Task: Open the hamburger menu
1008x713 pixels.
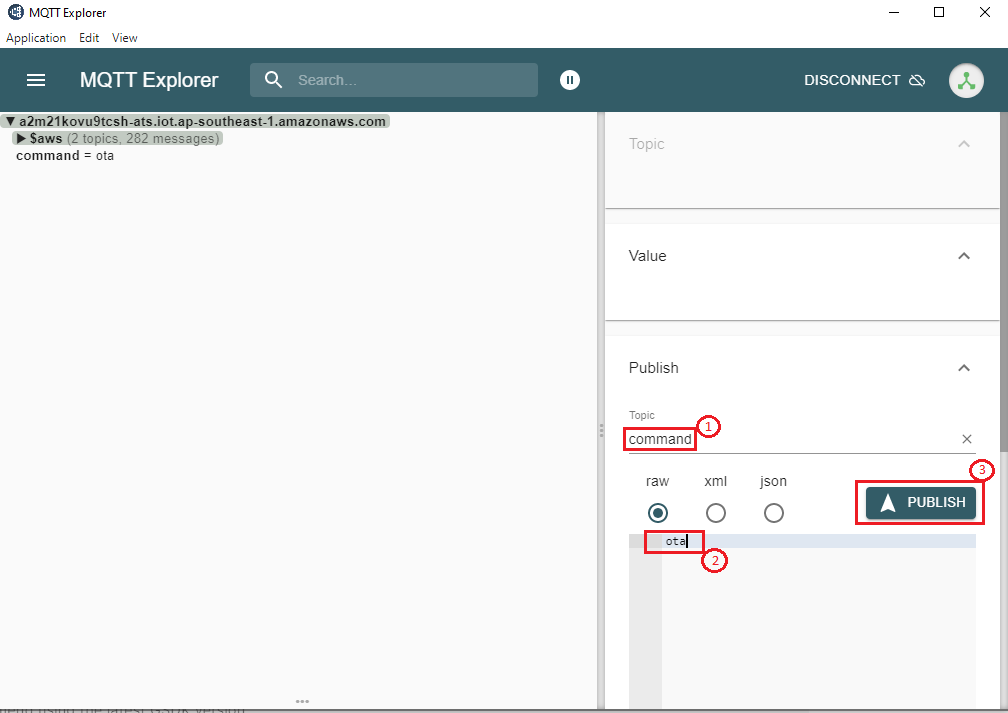Action: pyautogui.click(x=36, y=80)
